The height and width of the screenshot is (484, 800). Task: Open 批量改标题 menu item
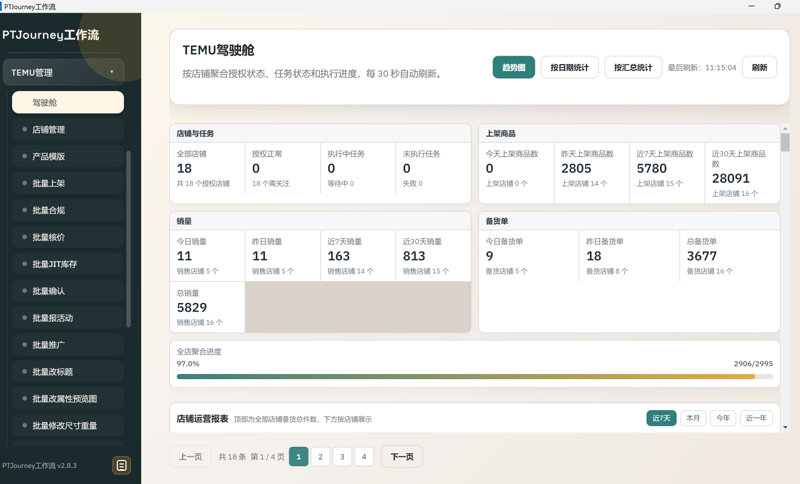[x=68, y=372]
